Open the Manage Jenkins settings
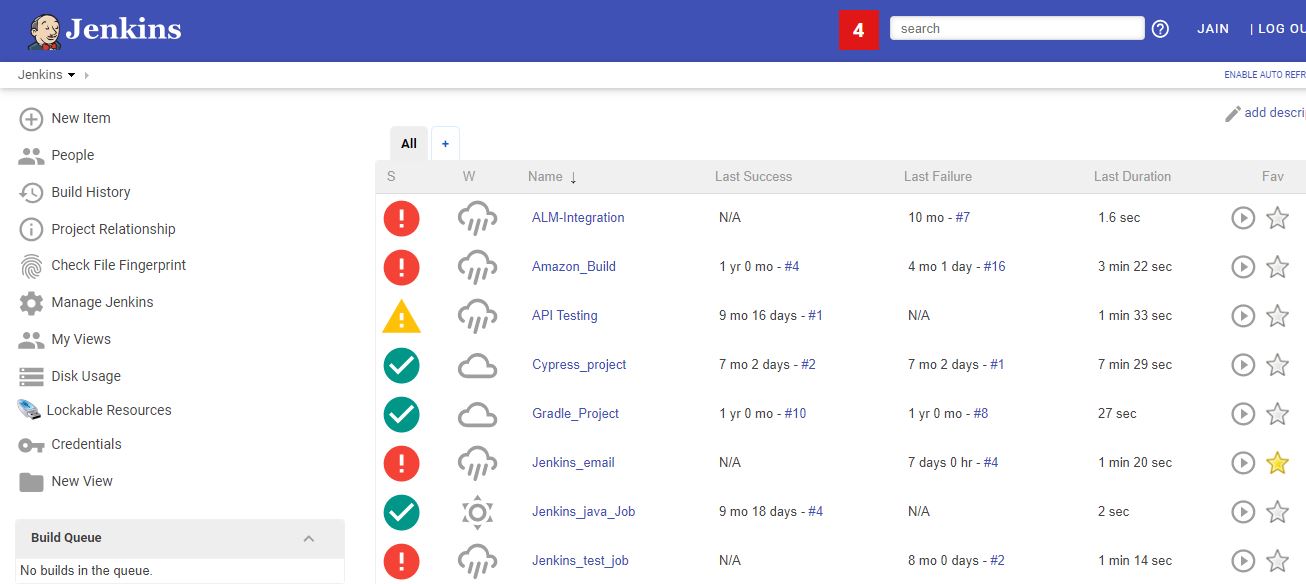This screenshot has height=584, width=1306. [100, 302]
